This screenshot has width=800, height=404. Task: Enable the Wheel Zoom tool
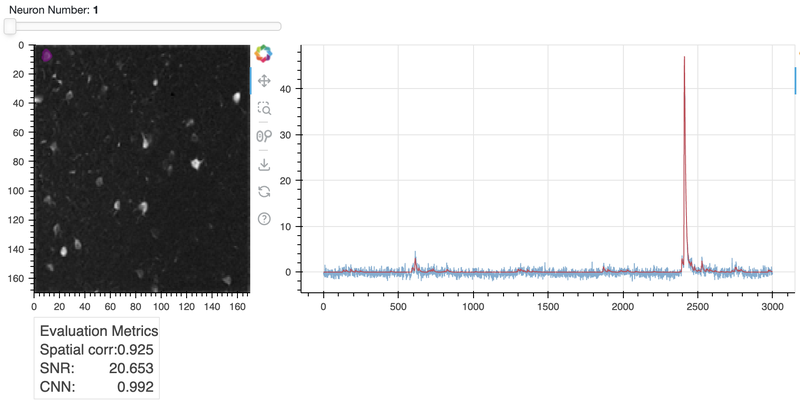(264, 136)
